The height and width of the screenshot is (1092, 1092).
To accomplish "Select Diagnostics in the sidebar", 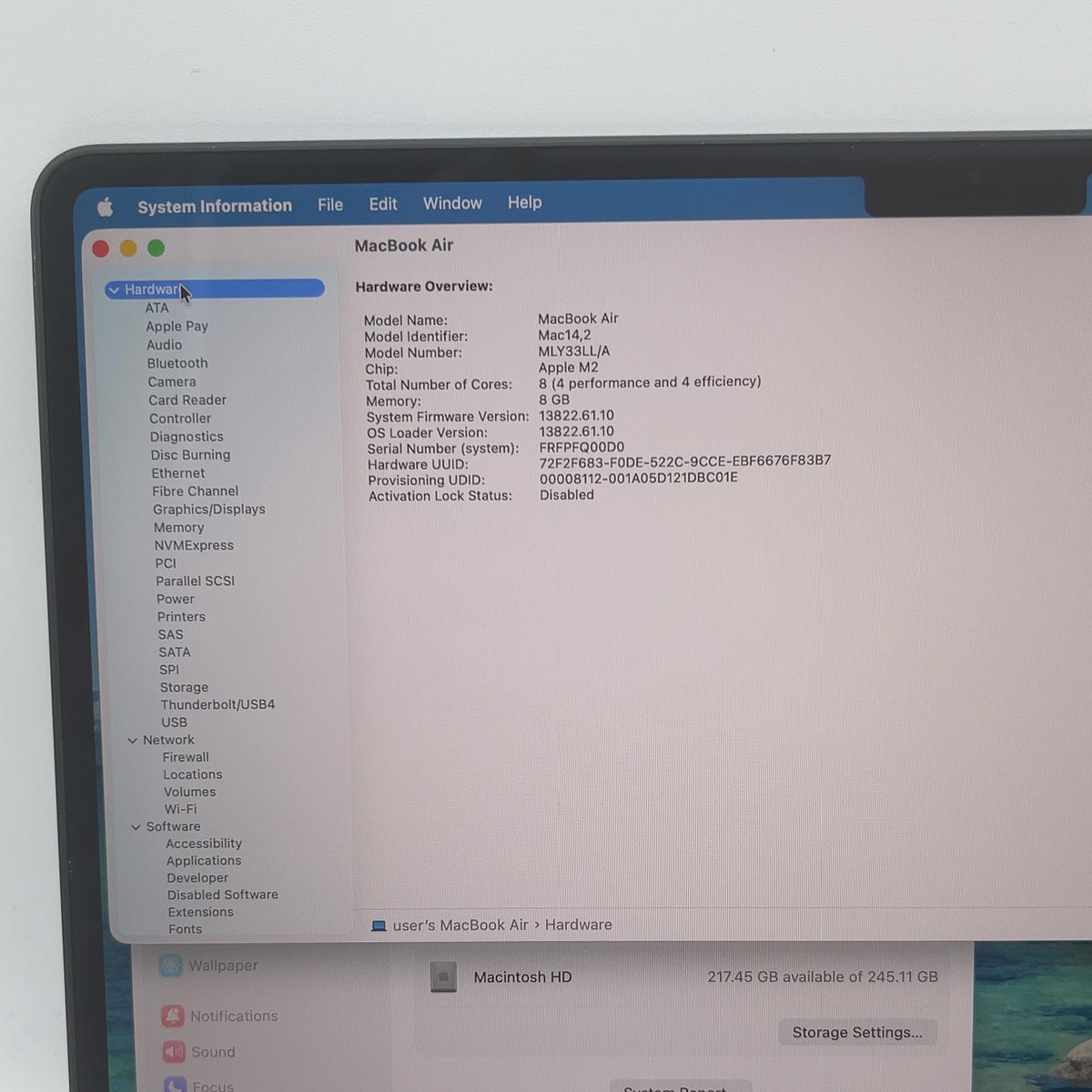I will click(x=187, y=437).
